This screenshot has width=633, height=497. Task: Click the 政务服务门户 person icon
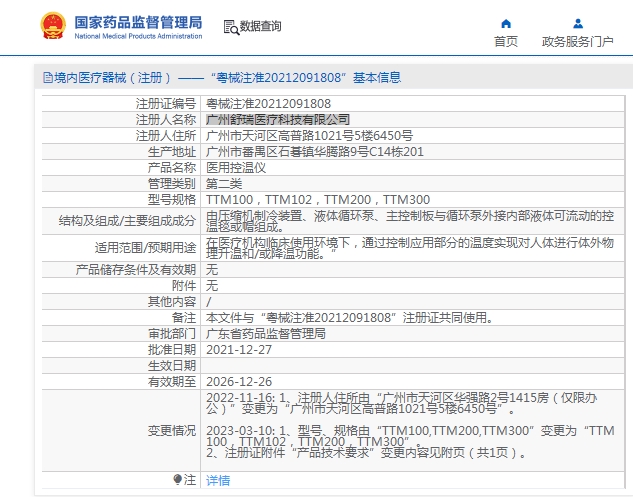click(578, 24)
